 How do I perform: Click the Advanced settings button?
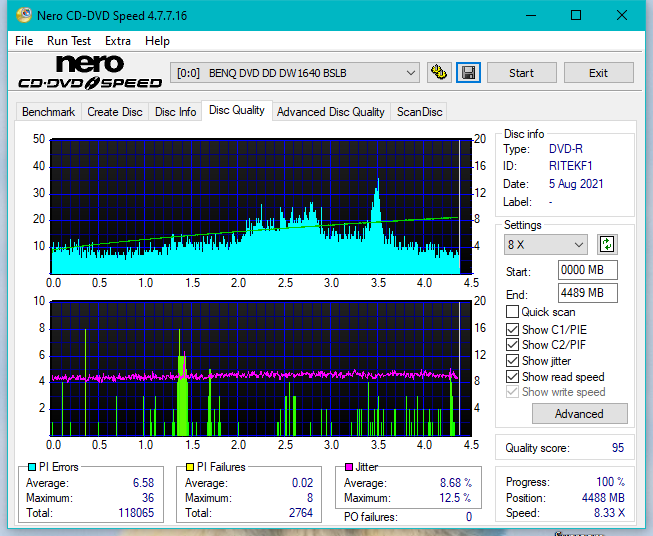[579, 414]
